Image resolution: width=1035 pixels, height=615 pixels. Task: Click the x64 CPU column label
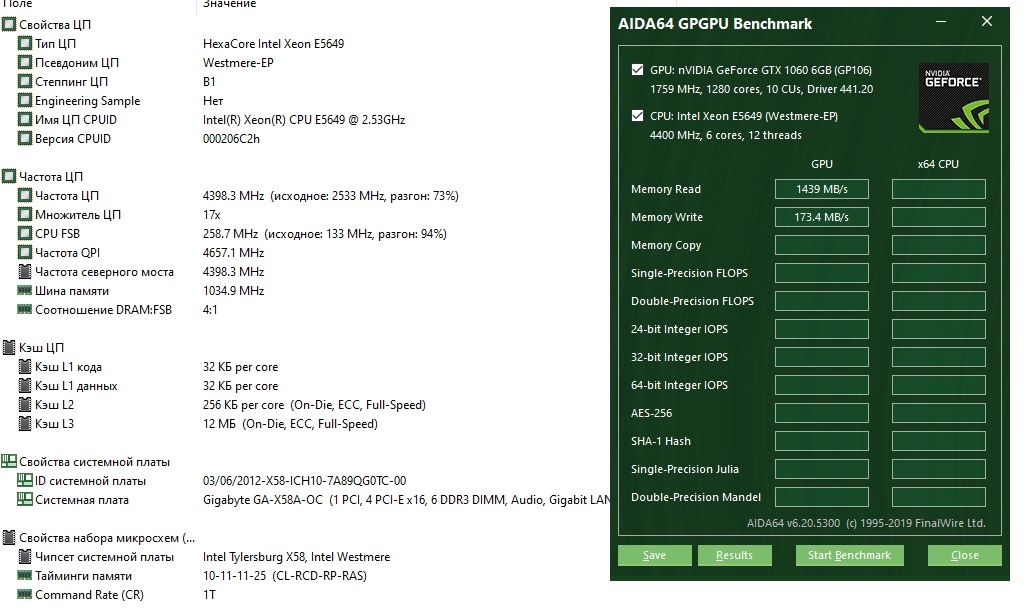[x=938, y=164]
